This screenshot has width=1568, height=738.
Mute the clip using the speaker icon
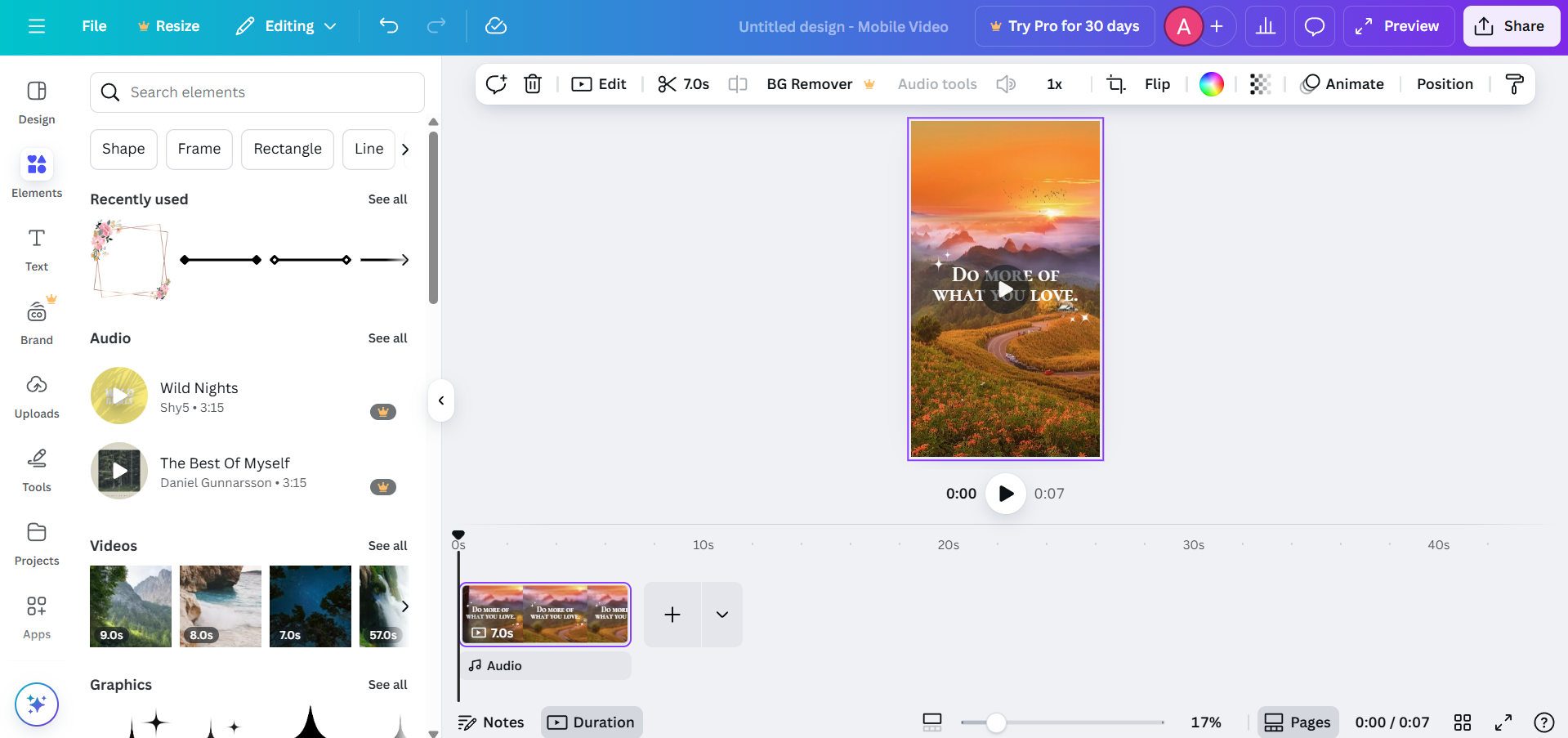pyautogui.click(x=1006, y=83)
